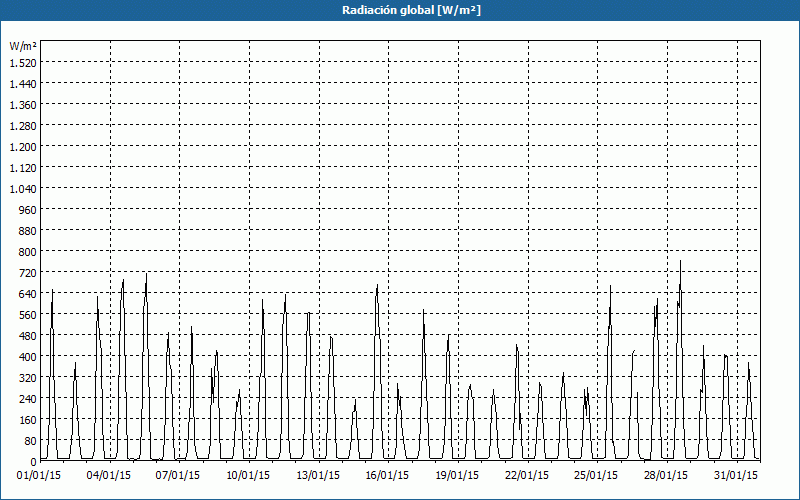Click the 31/01/15 date label
The width and height of the screenshot is (800, 500).
pos(736,476)
